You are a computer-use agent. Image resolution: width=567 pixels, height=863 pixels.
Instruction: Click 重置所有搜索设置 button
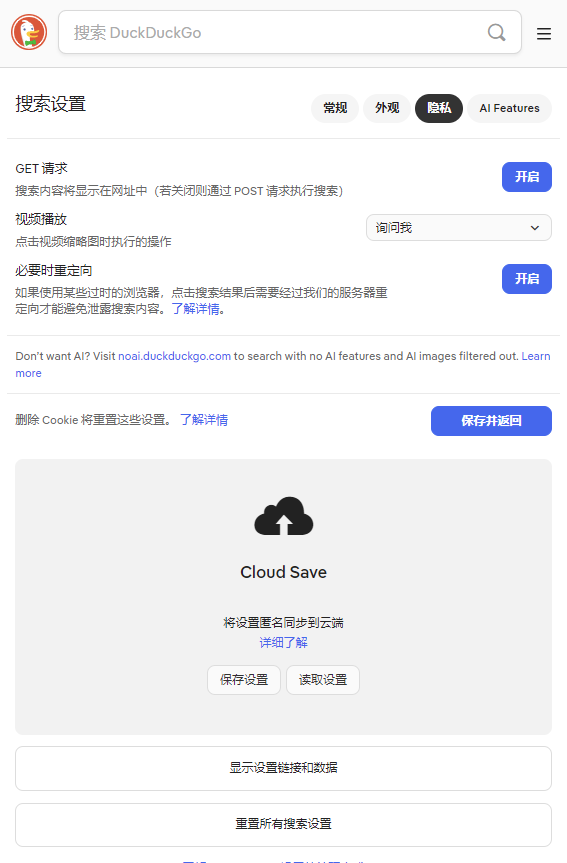pyautogui.click(x=284, y=824)
